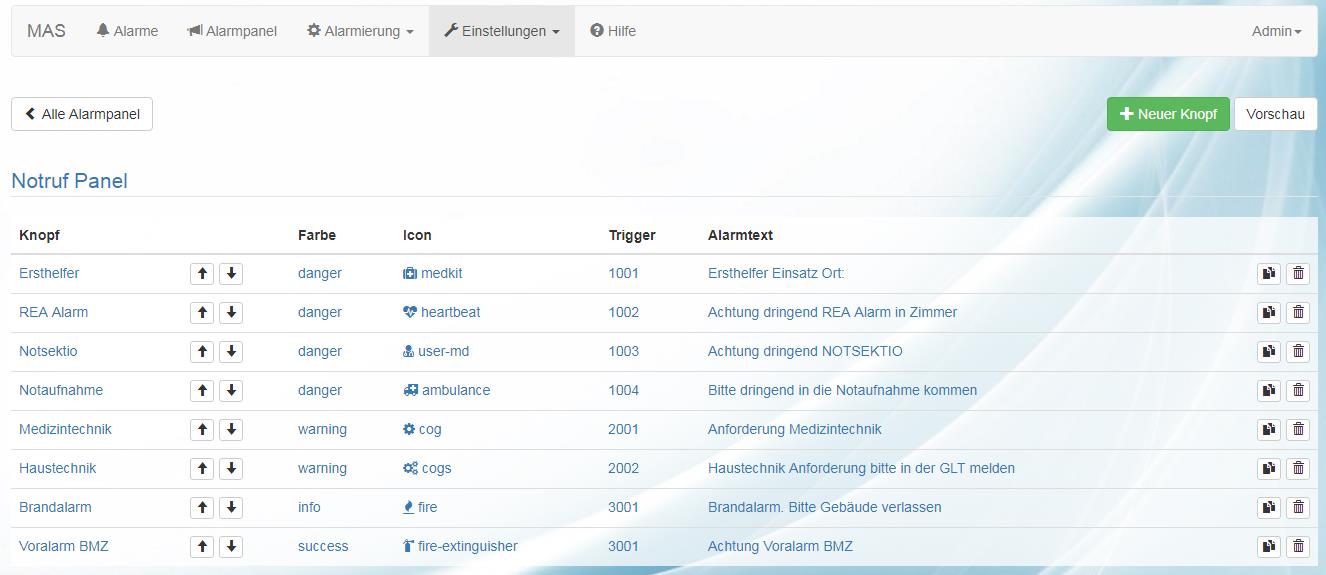Move Haustechnik row up
1326x575 pixels.
pos(202,469)
